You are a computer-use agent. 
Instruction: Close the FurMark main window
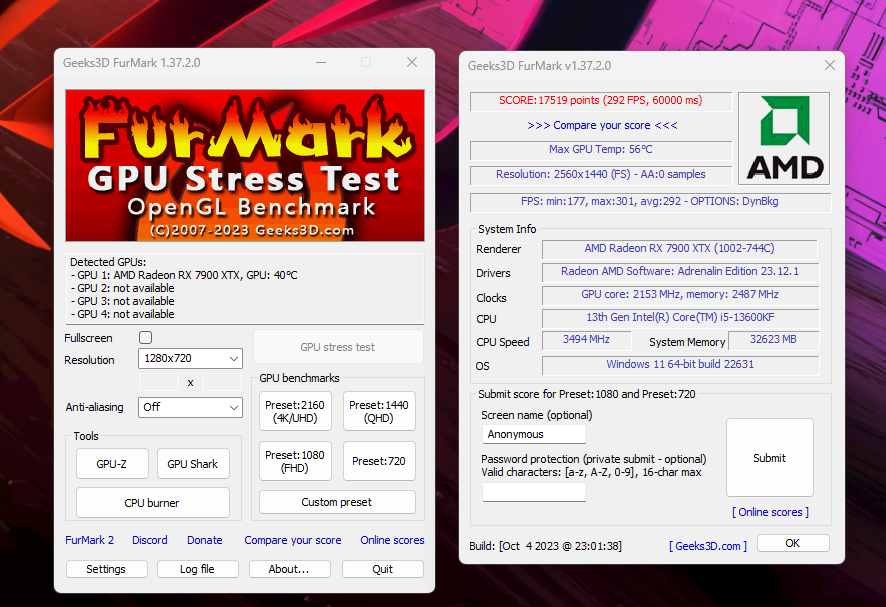point(412,62)
